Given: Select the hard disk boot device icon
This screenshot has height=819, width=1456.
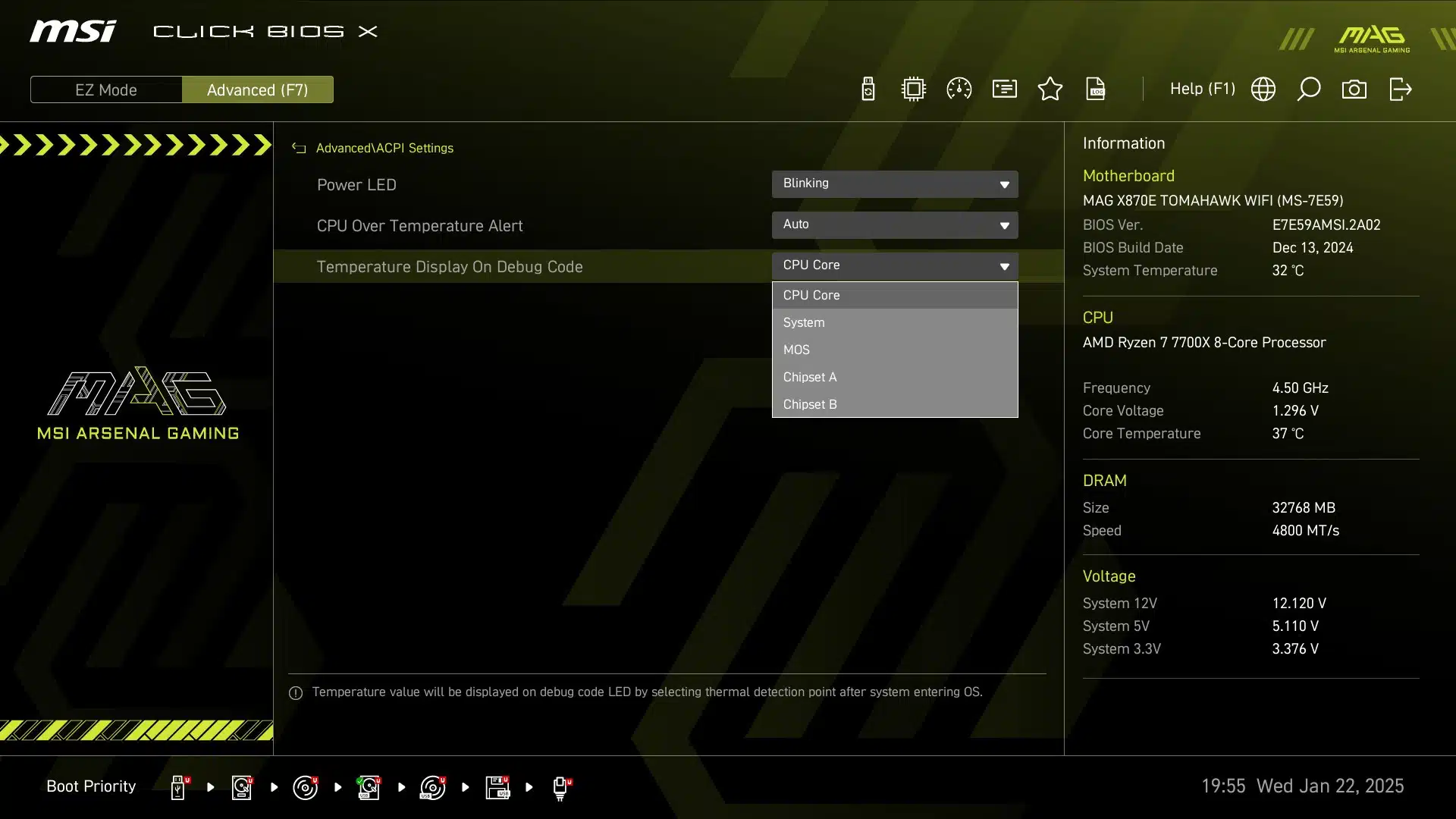Looking at the screenshot, I should click(x=243, y=787).
